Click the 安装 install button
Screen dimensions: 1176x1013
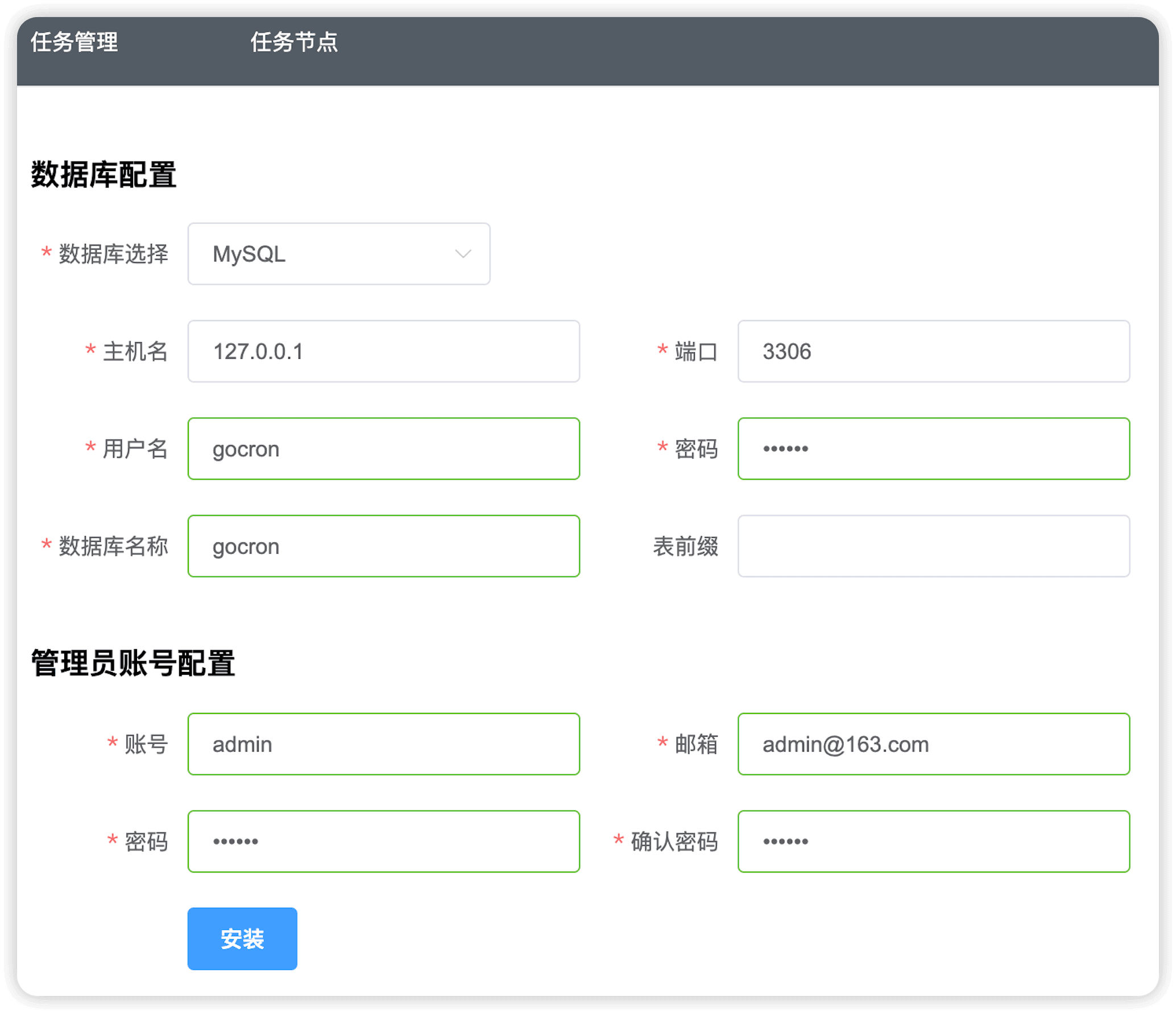(x=242, y=939)
